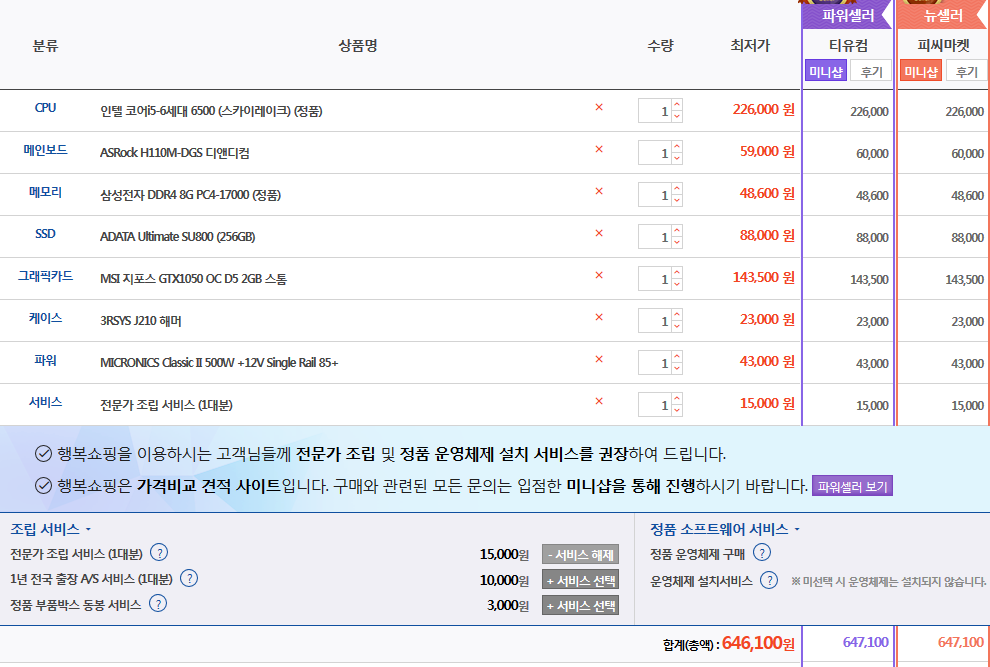Viewport: 990px width, 667px height.
Task: Click help icon next to 운영체제 설치서비스
Action: tap(769, 580)
